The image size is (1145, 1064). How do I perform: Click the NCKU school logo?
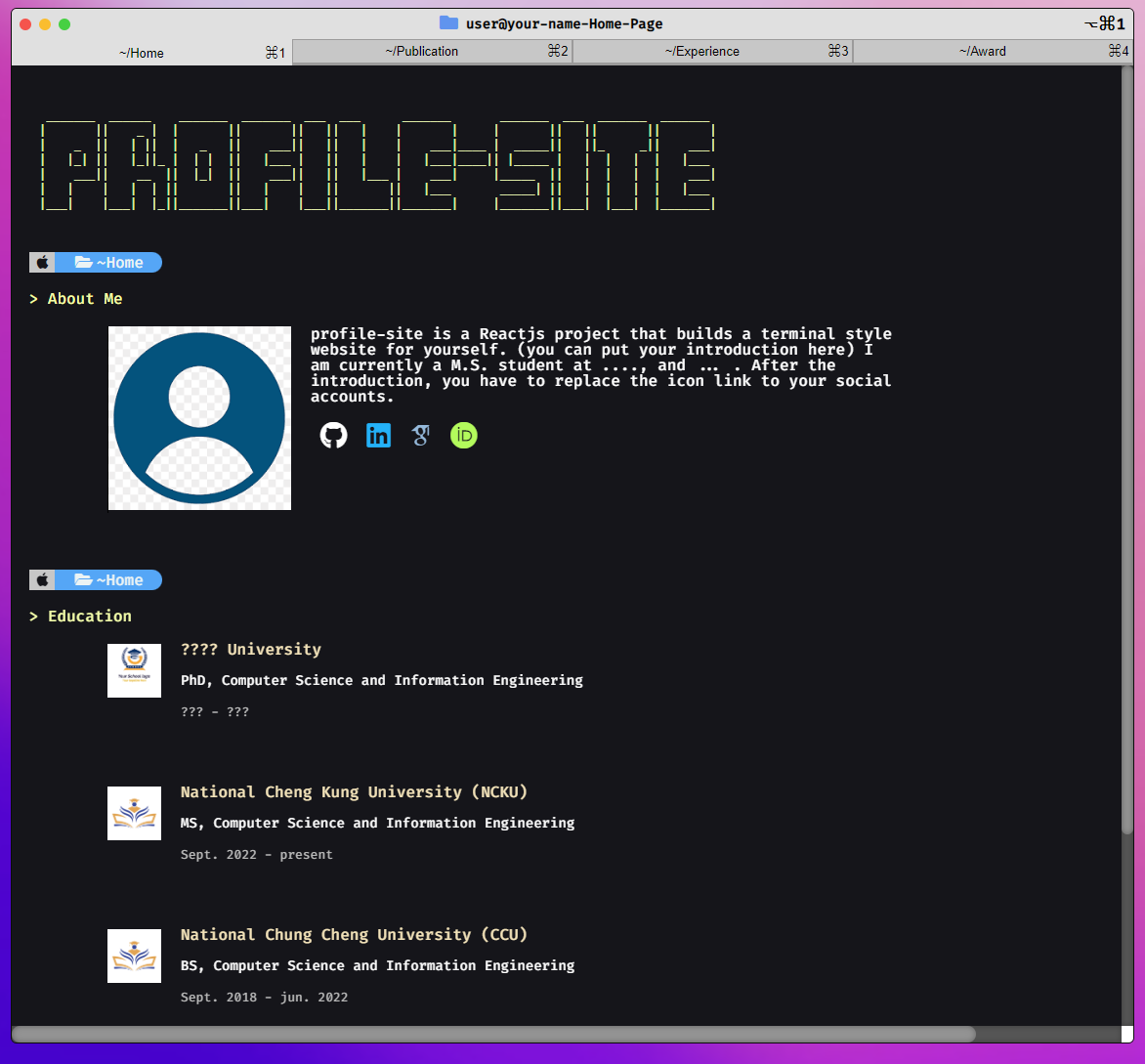click(x=135, y=813)
